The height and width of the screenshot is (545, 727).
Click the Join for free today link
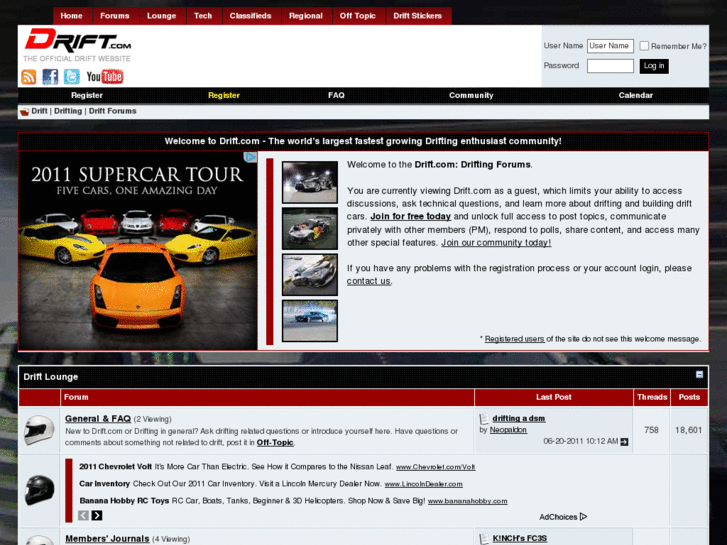point(410,217)
